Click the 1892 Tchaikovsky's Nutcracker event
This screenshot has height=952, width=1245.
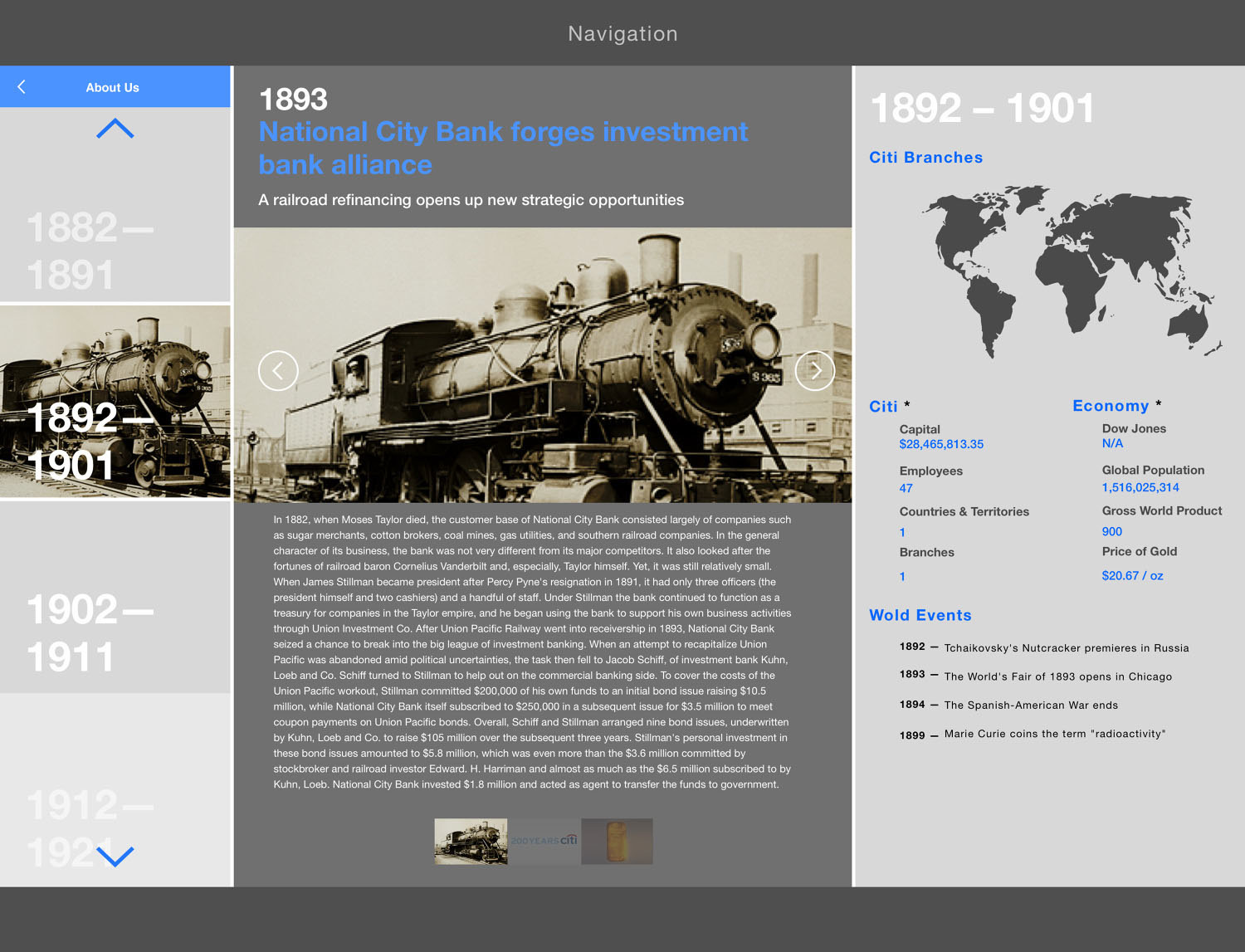coord(1044,647)
